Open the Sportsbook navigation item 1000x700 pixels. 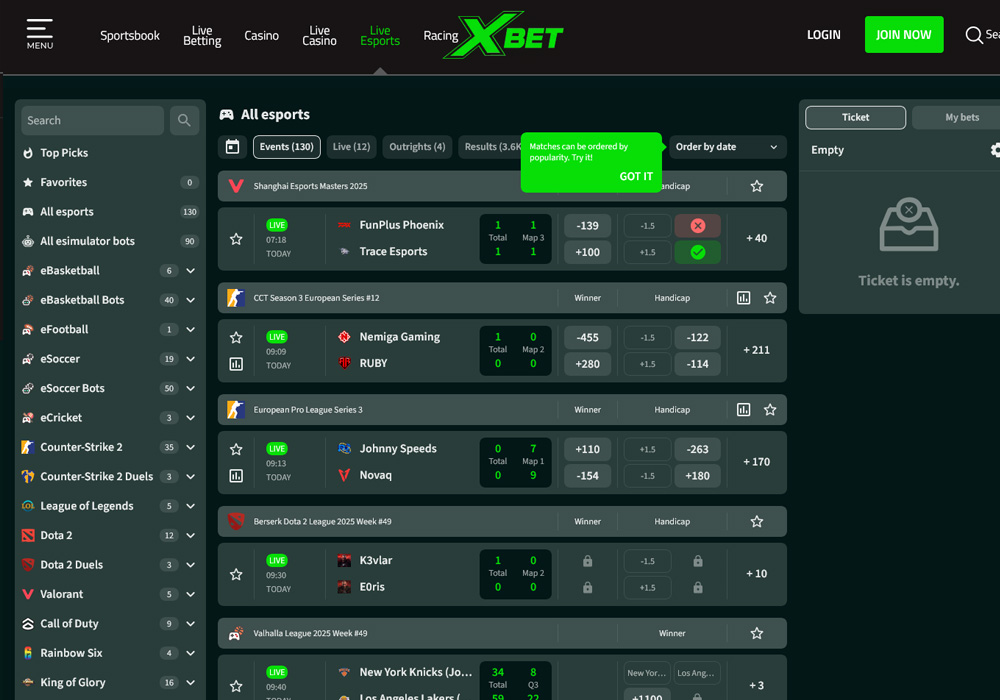130,36
